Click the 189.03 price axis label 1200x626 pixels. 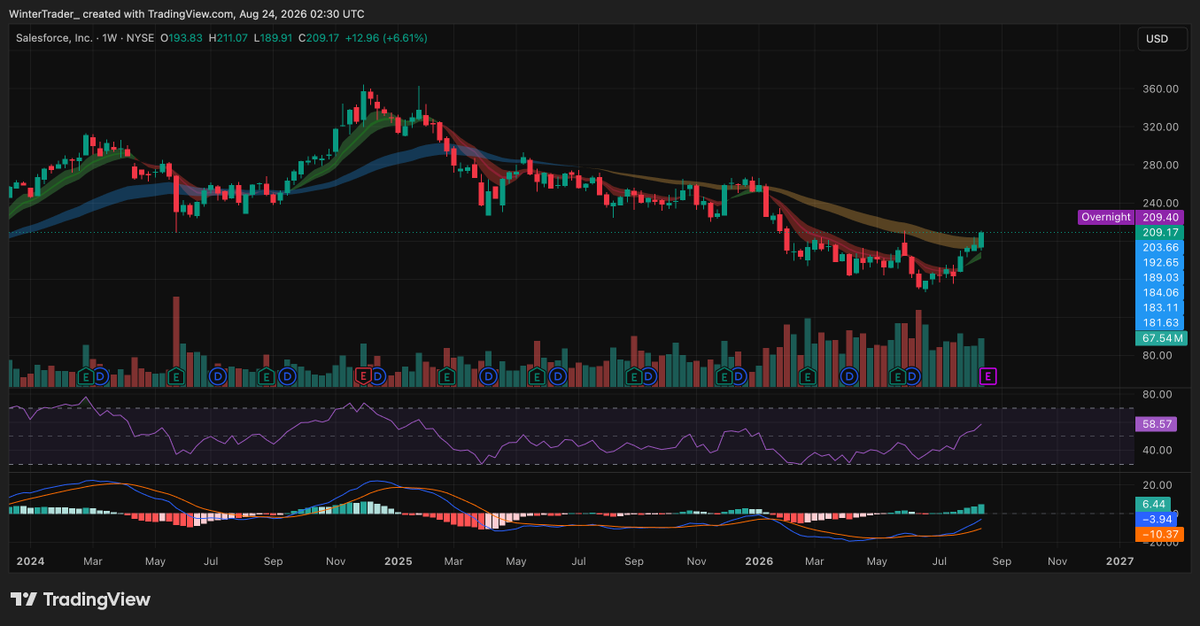pyautogui.click(x=1161, y=277)
